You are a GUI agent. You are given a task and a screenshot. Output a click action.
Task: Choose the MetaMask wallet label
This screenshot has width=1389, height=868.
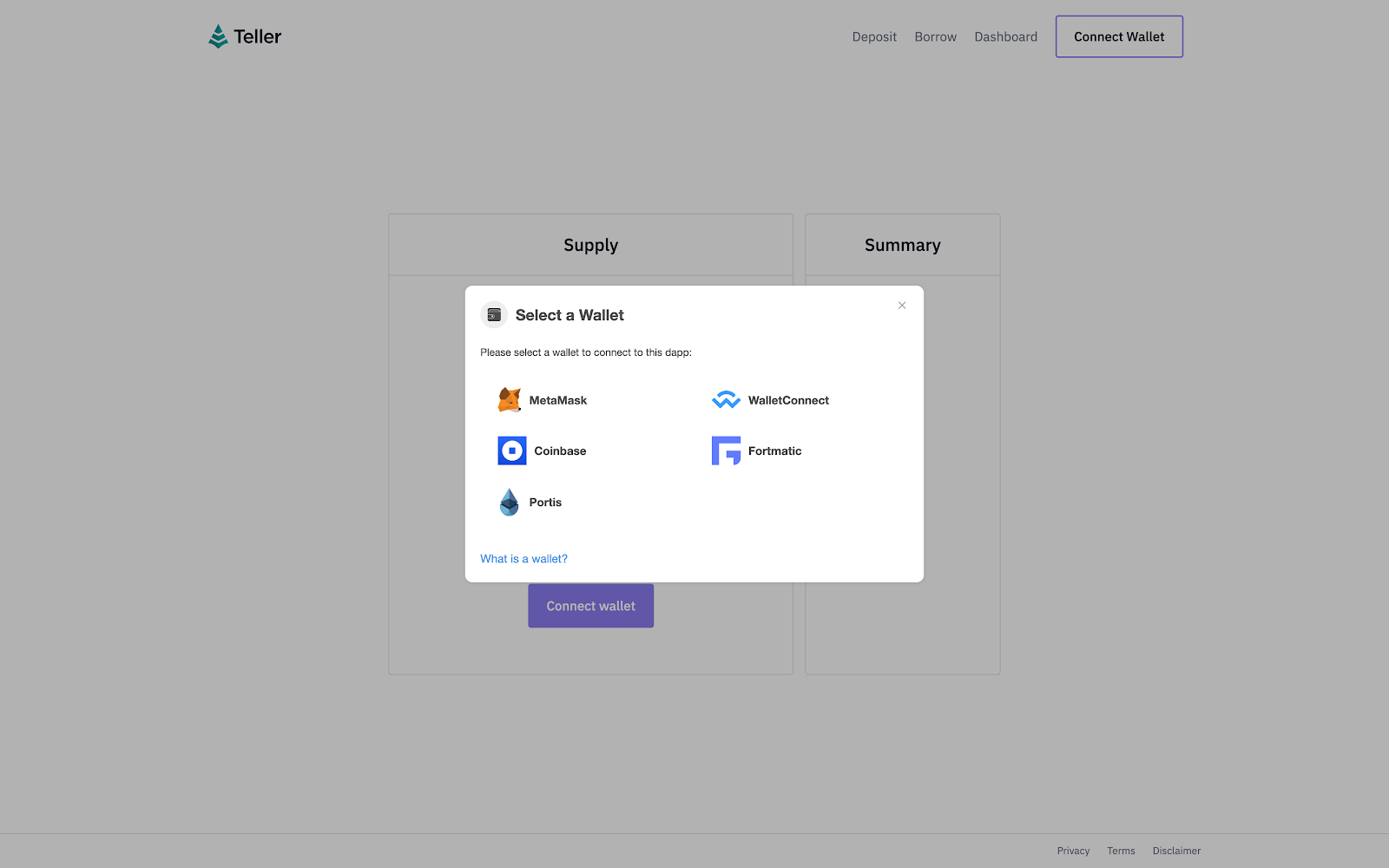pos(558,400)
